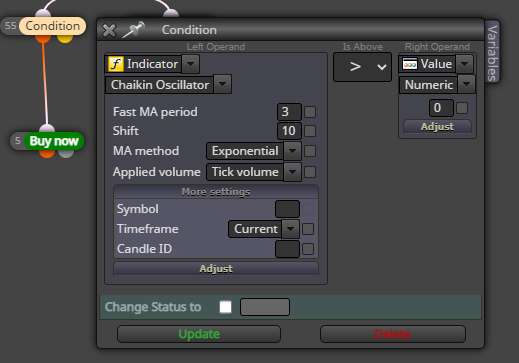Click the gray connector under Buy now node

click(x=66, y=153)
